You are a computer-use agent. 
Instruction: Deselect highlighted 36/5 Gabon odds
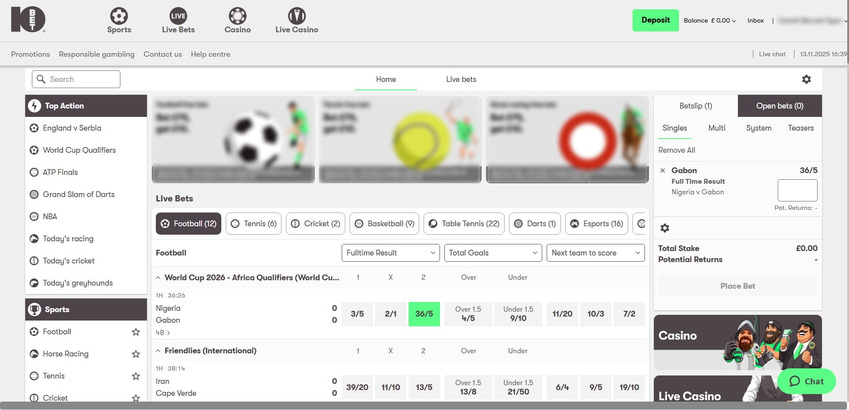point(424,314)
